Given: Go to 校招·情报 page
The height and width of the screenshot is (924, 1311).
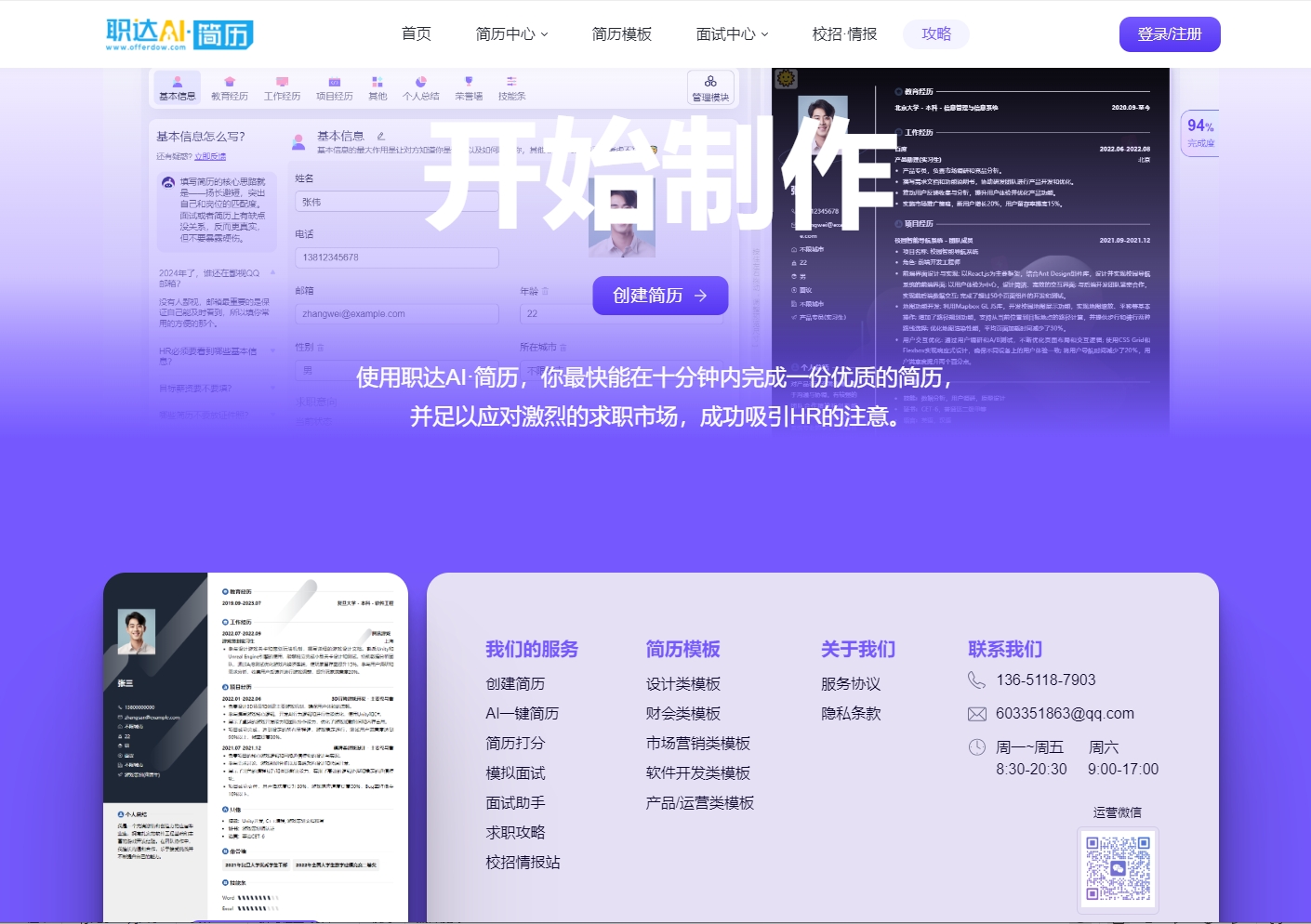Looking at the screenshot, I should 844,34.
